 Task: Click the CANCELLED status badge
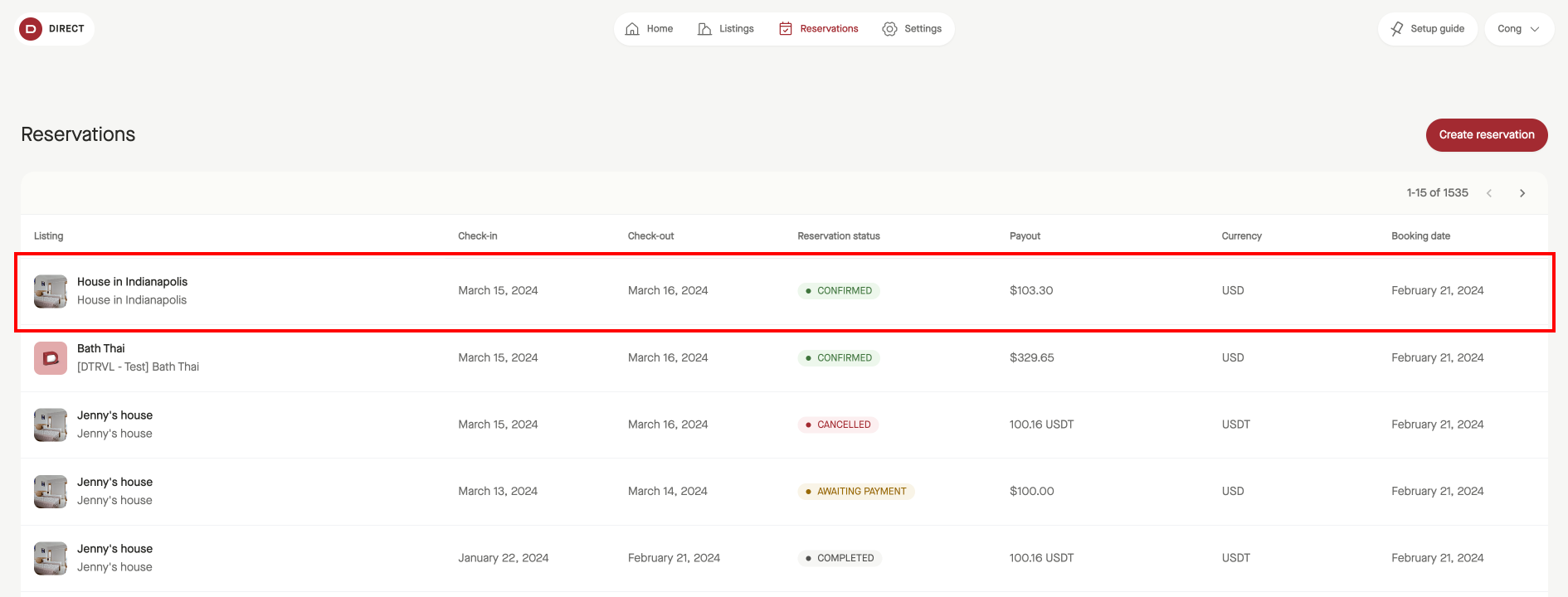838,425
